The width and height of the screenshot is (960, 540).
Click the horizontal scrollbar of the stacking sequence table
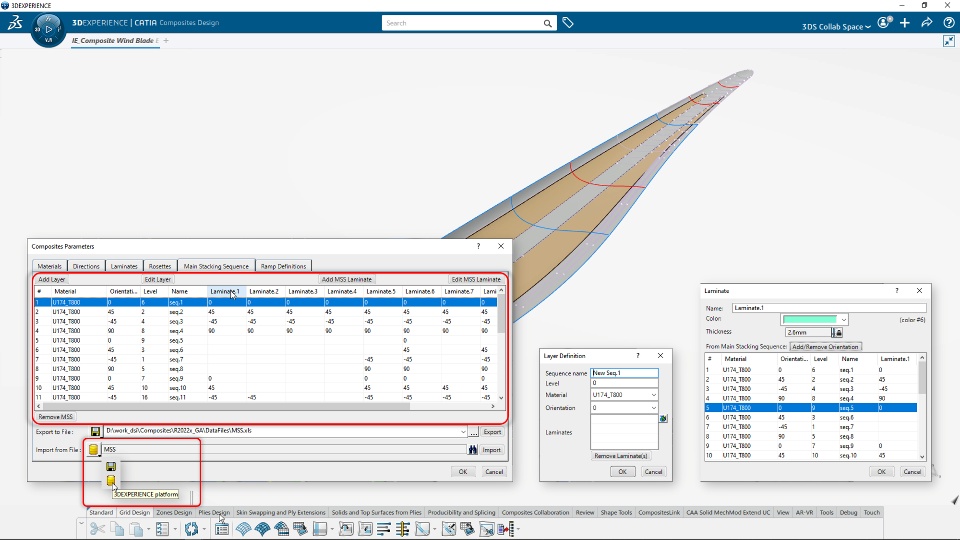265,406
